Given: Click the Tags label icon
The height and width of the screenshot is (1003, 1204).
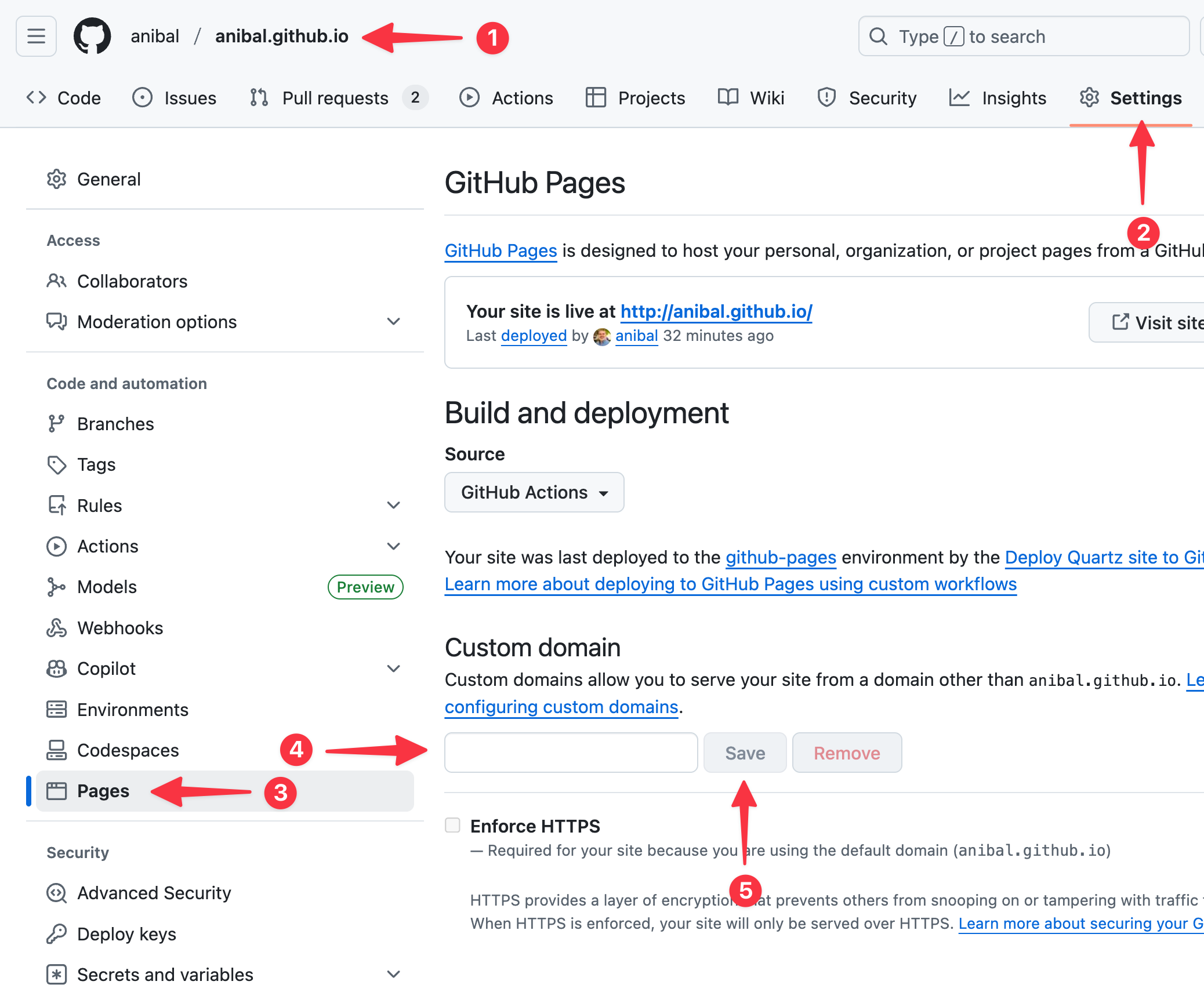Looking at the screenshot, I should tap(56, 465).
